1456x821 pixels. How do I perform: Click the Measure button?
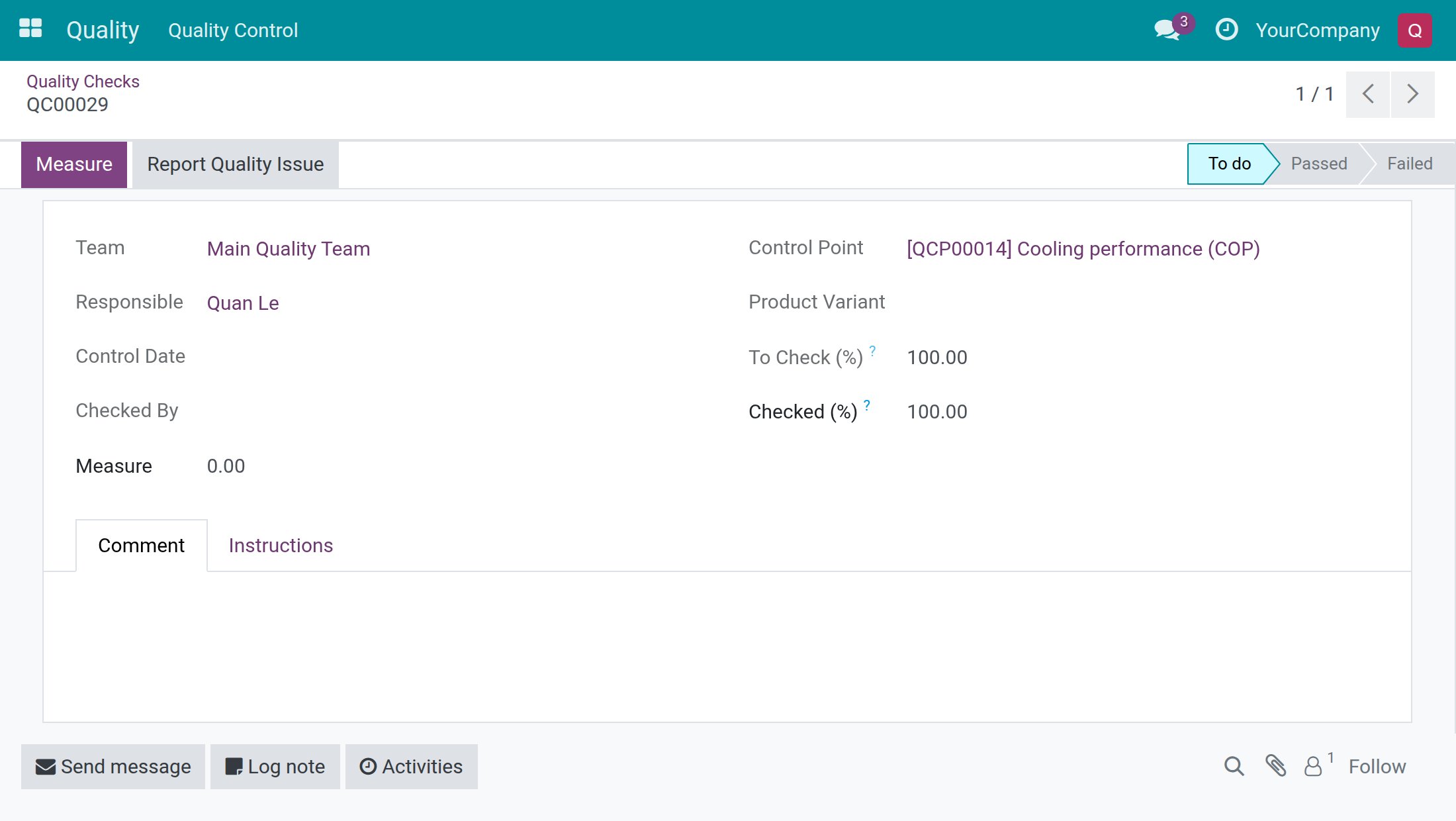click(74, 164)
